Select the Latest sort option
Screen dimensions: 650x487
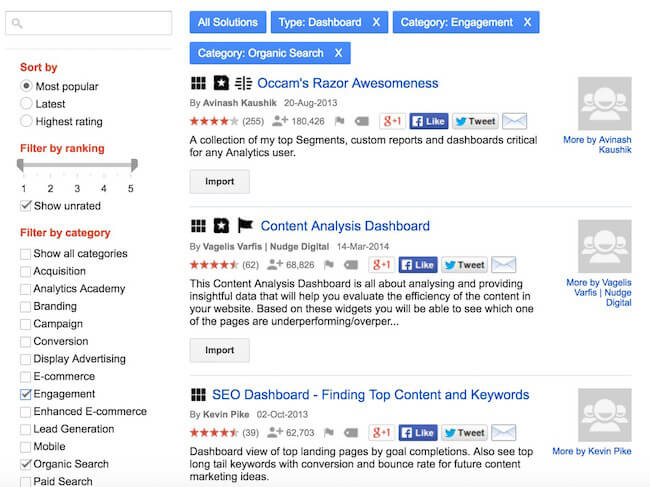pyautogui.click(x=26, y=104)
